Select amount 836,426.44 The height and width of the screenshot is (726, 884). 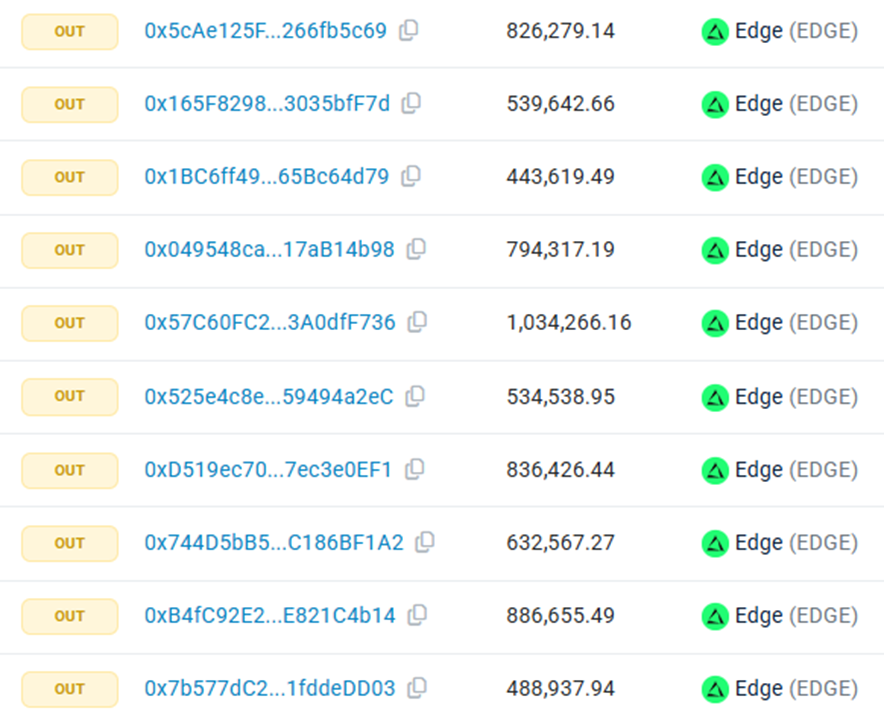click(x=560, y=470)
